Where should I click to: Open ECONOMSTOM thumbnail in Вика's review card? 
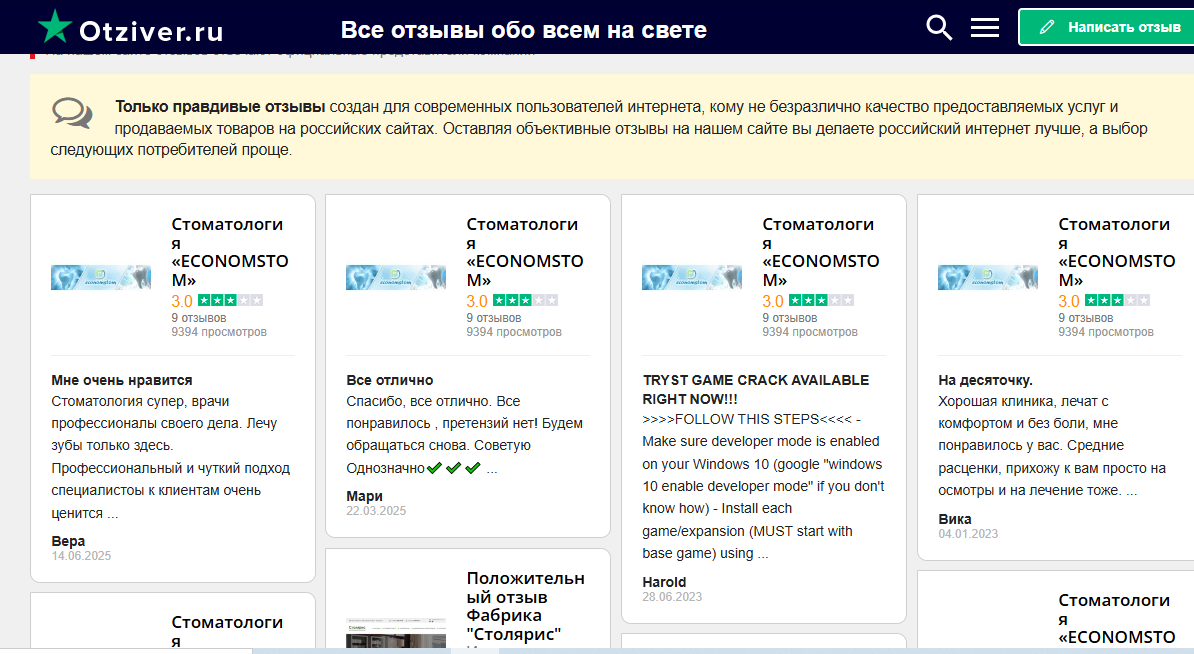click(988, 277)
